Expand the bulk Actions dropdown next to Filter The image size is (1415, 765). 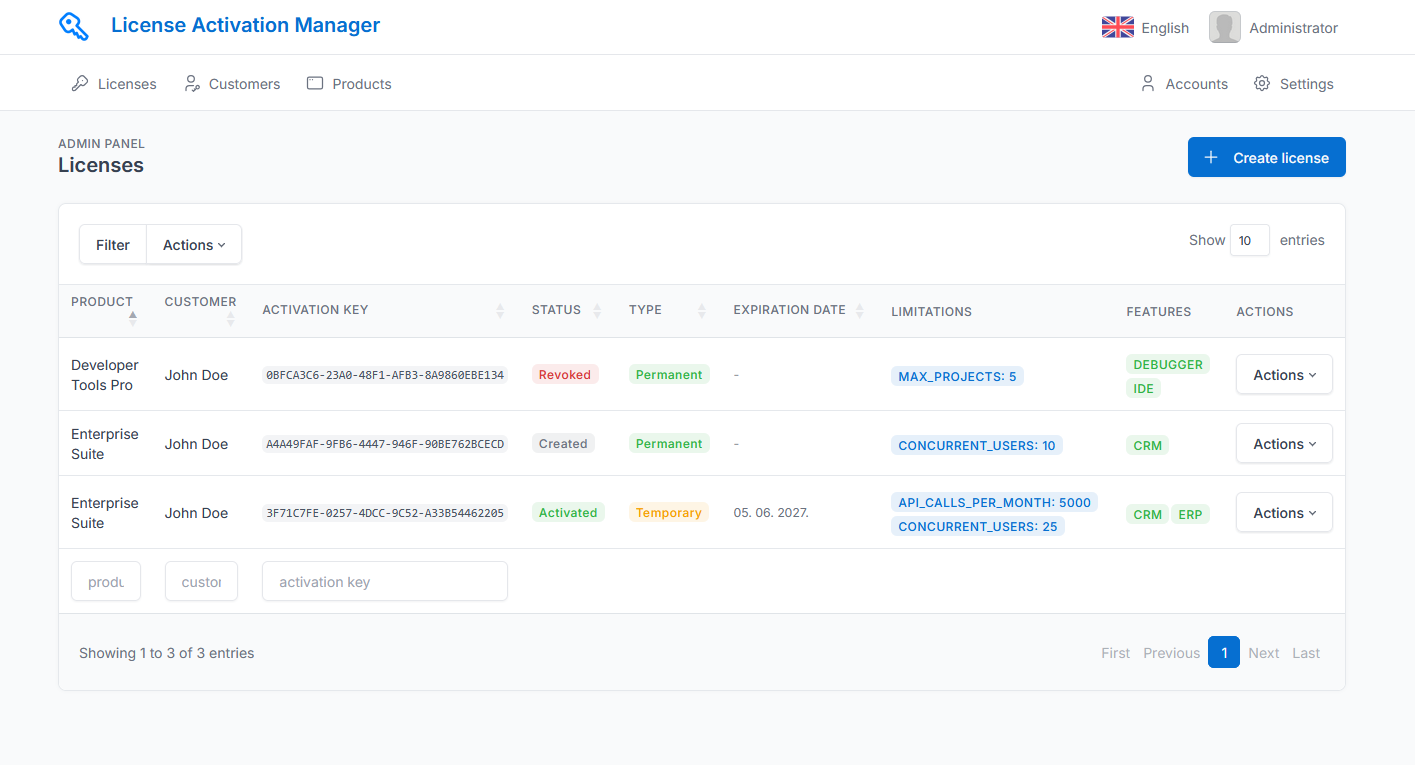coord(194,245)
